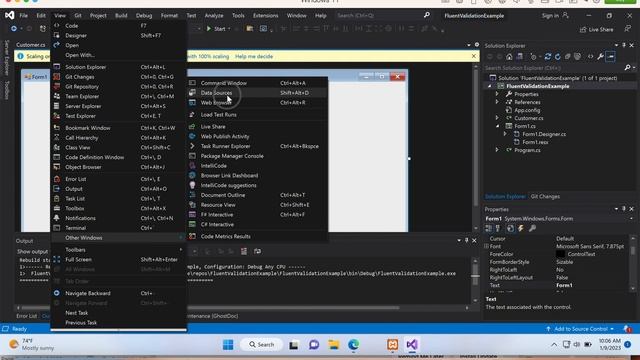
Task: Click the Search Solution Explorer field
Action: coord(554,68)
